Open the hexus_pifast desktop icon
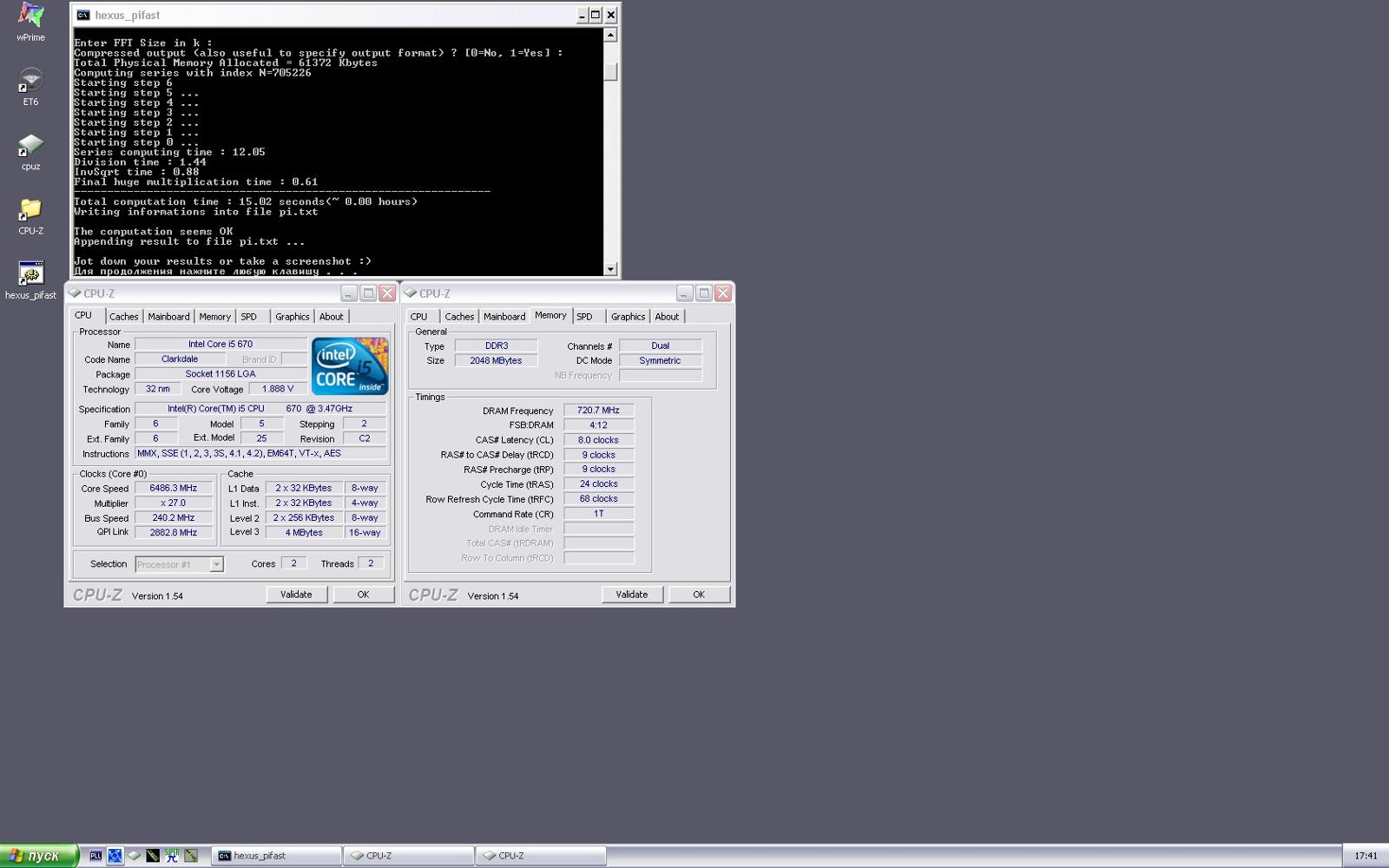1389x868 pixels. tap(30, 279)
